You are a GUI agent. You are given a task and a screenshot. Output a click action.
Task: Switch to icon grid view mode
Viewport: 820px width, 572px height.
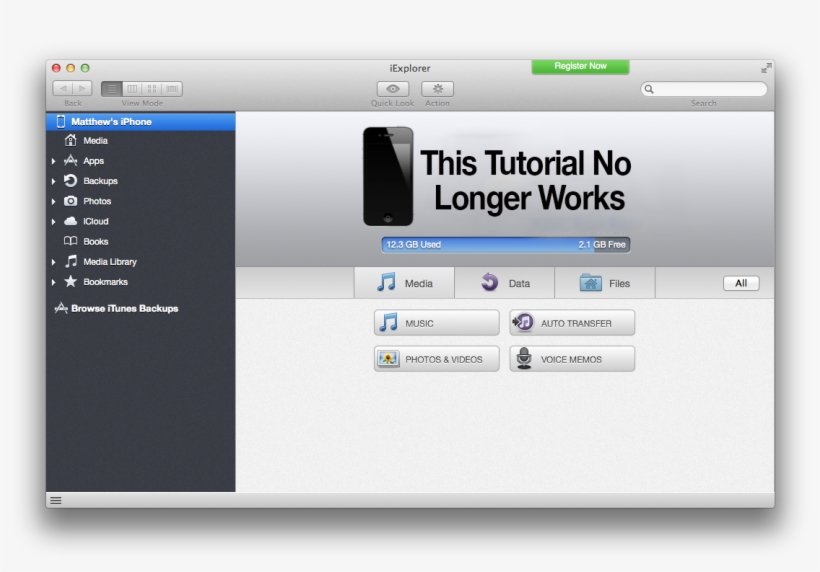click(152, 89)
